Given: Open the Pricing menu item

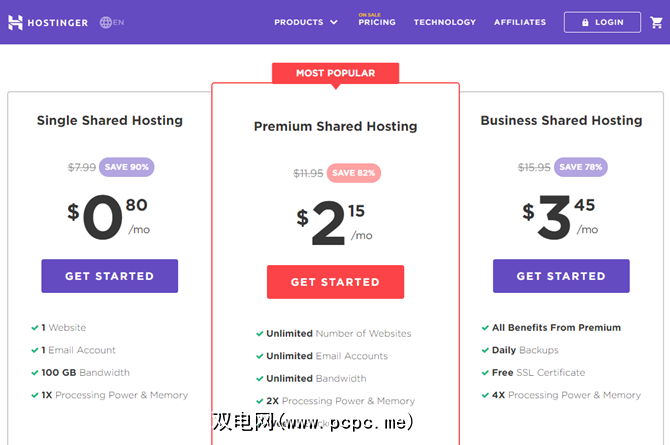Looking at the screenshot, I should [377, 22].
